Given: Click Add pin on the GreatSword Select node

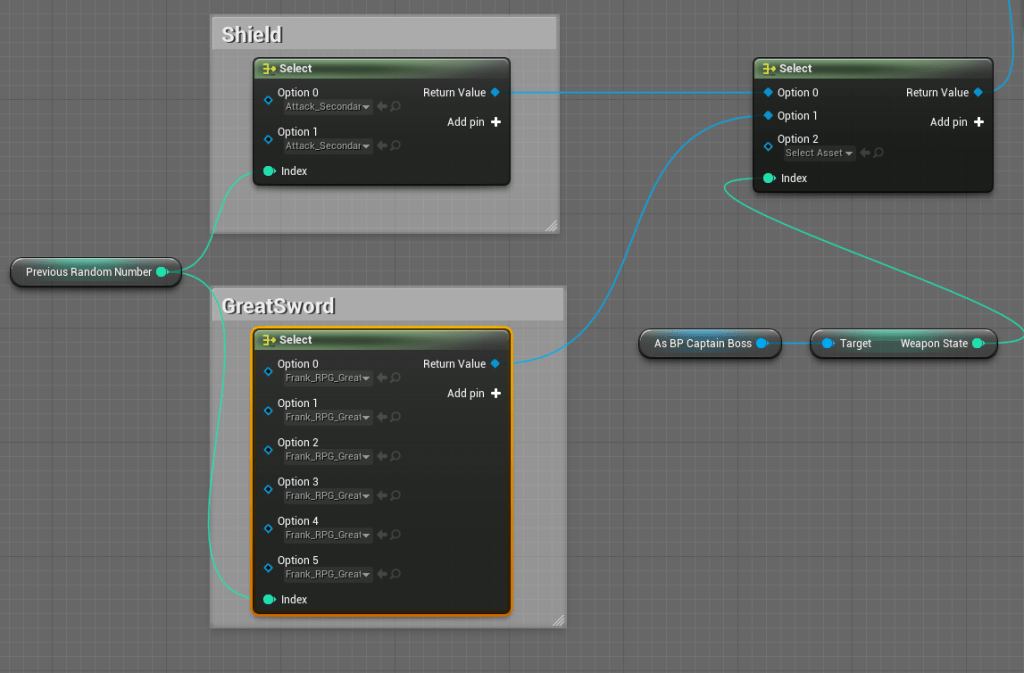Looking at the screenshot, I should [x=473, y=394].
